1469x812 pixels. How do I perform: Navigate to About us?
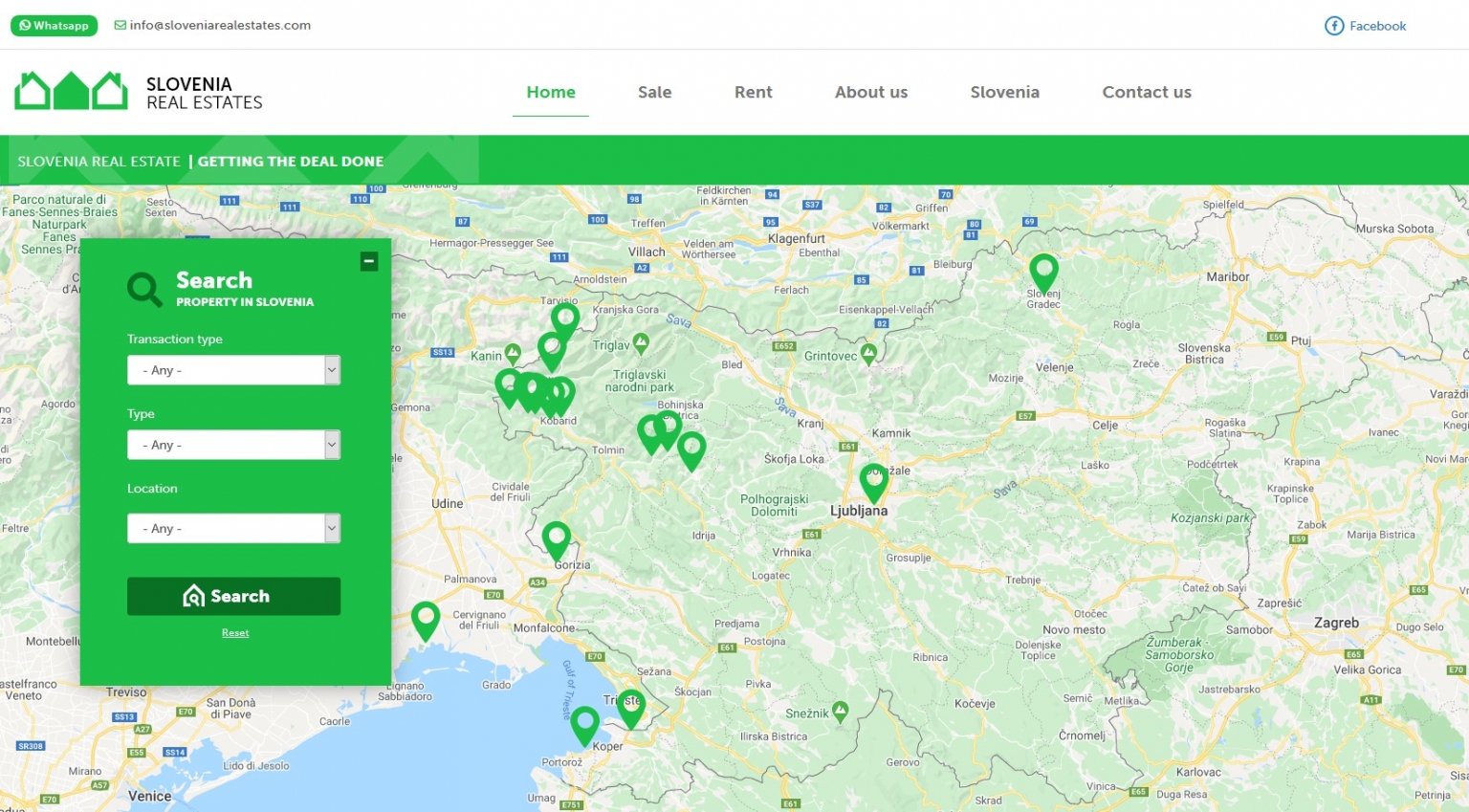[x=870, y=92]
